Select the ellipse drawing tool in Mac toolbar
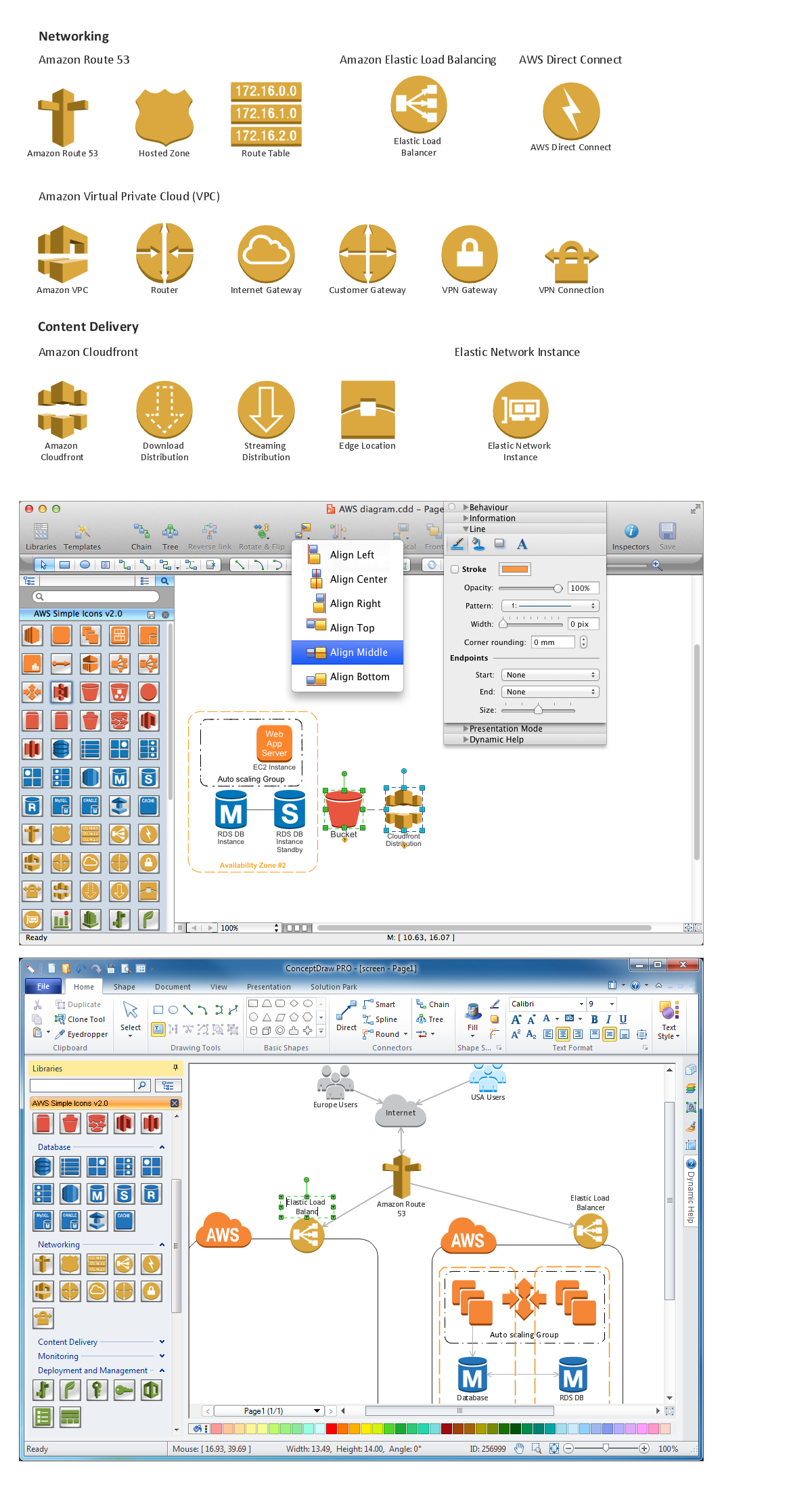812x1489 pixels. 85,564
